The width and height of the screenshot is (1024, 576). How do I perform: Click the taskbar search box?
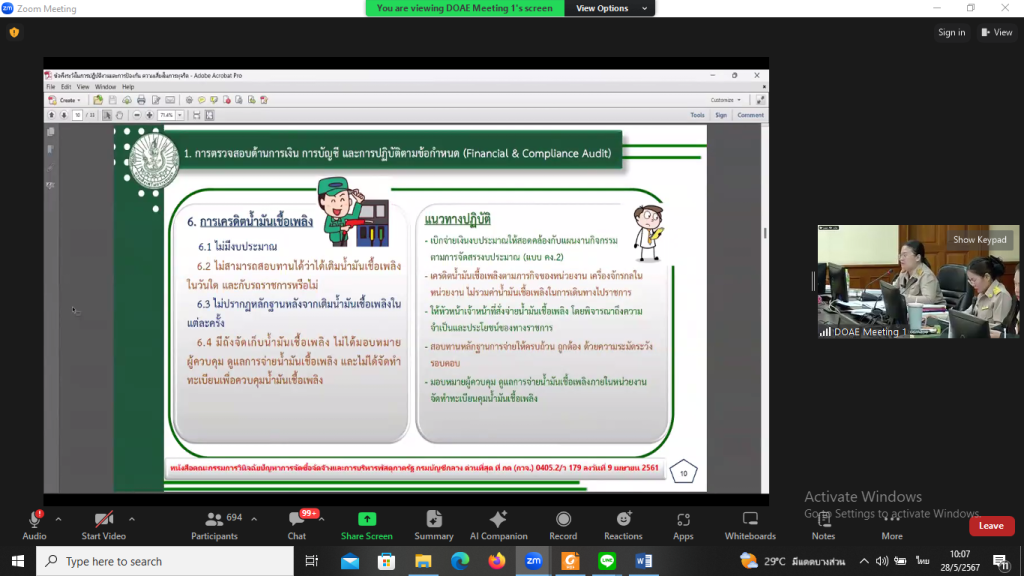pos(165,561)
